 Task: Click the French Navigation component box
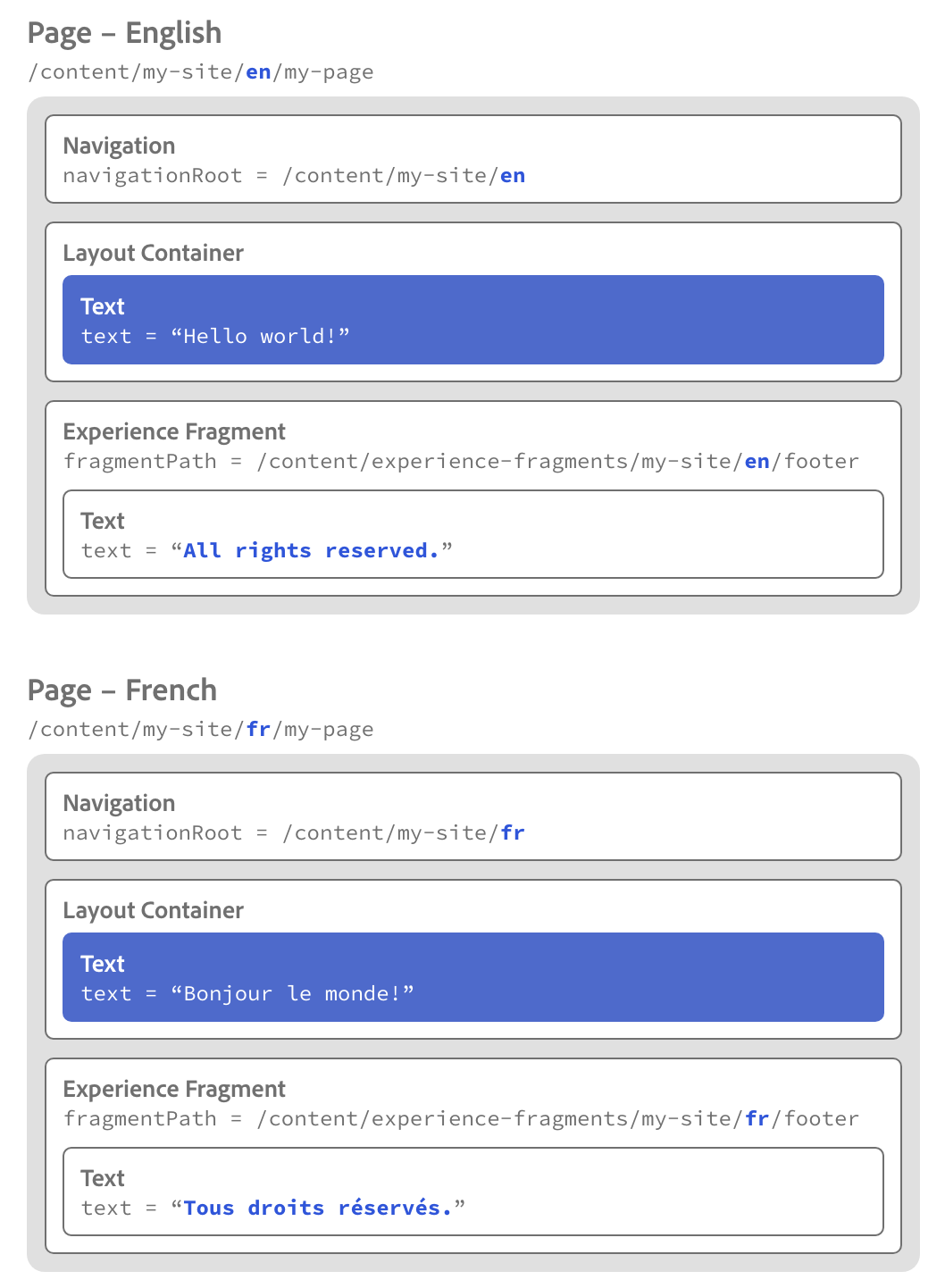[x=473, y=816]
